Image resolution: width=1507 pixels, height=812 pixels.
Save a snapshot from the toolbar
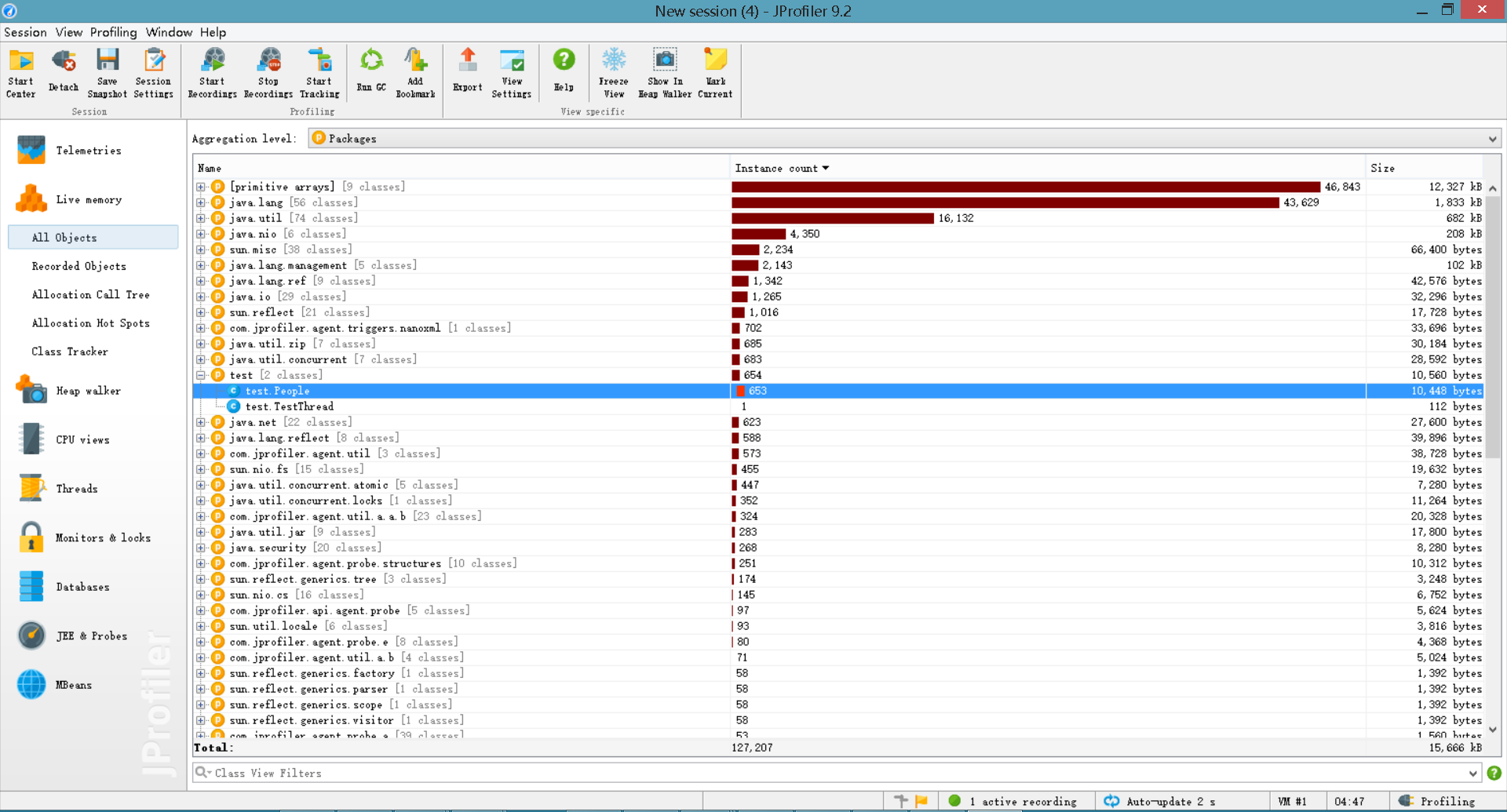(107, 73)
